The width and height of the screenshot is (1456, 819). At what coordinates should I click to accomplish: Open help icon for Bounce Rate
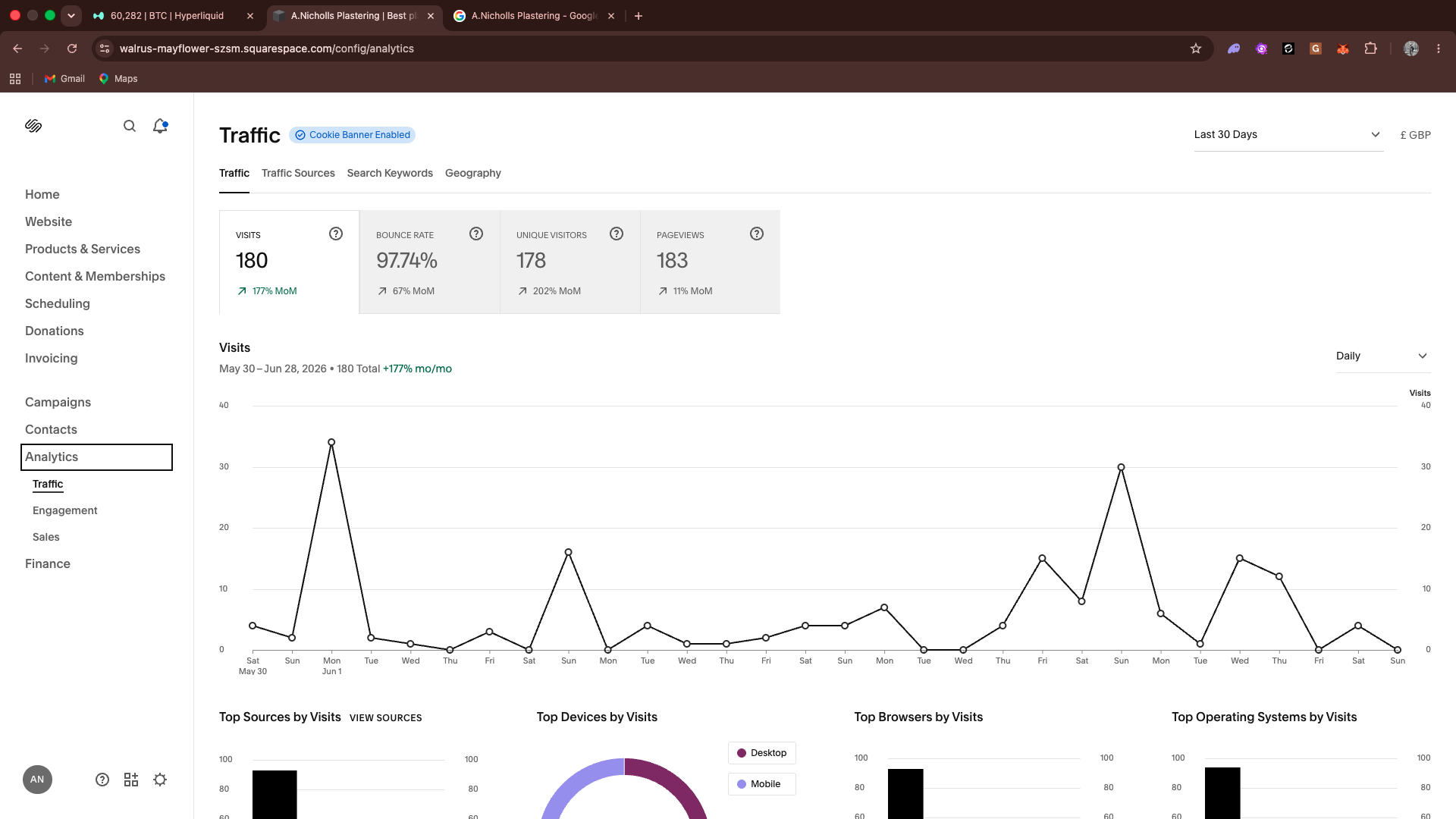click(x=476, y=234)
